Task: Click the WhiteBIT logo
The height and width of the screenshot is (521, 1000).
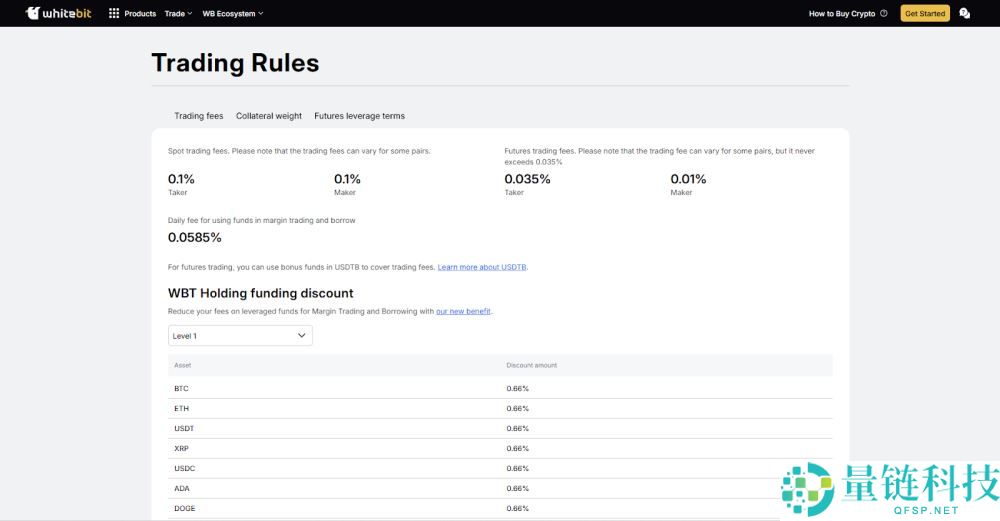Action: coord(59,13)
